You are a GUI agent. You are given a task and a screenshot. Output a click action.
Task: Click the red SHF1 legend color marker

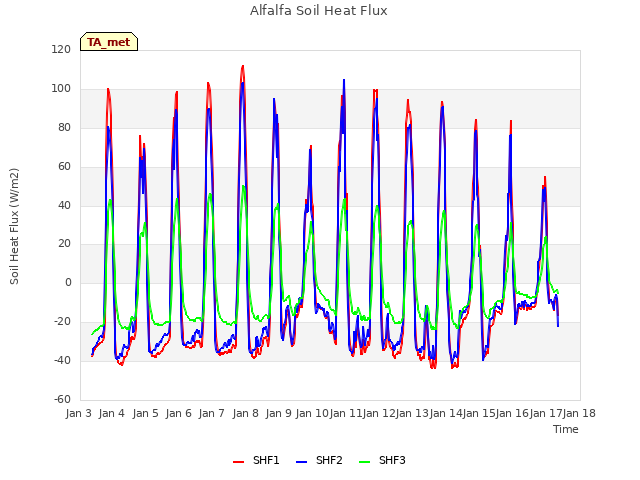click(x=238, y=462)
